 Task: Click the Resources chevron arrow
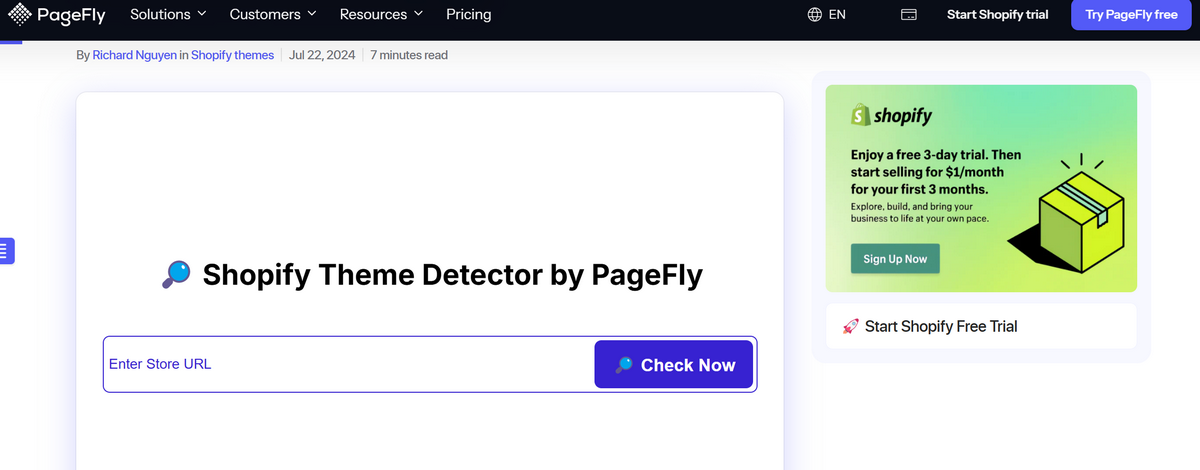418,14
